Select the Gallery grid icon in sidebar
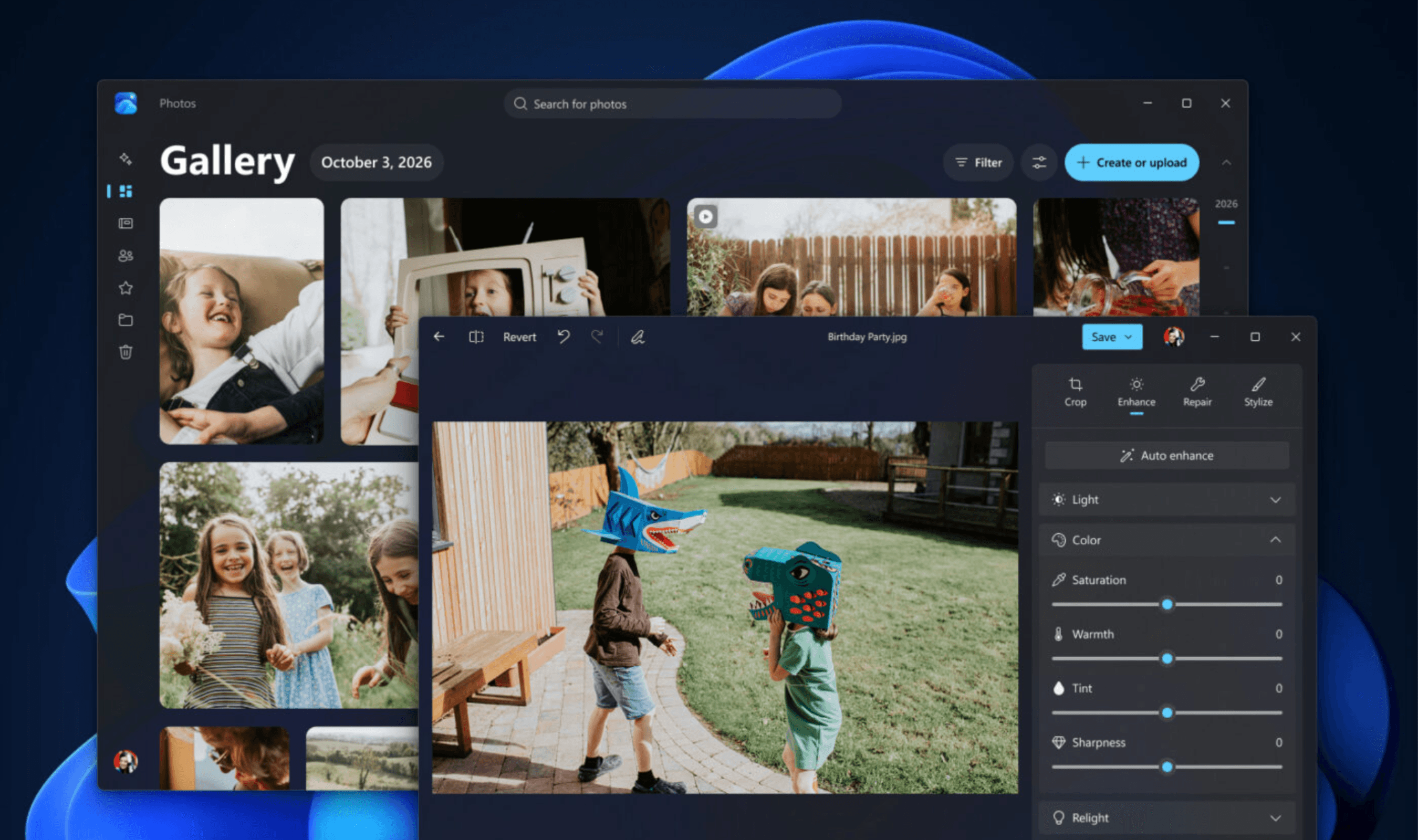This screenshot has height=840, width=1418. (126, 191)
